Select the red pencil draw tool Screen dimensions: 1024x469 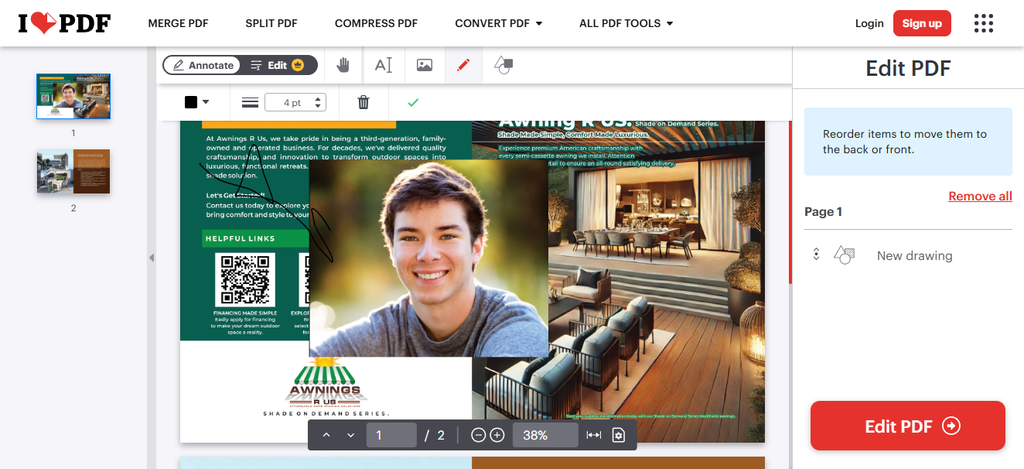[x=462, y=65]
